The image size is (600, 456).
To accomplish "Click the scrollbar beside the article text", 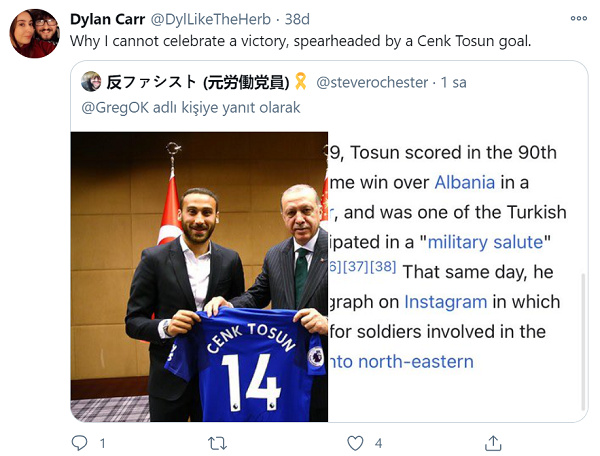I will [583, 341].
